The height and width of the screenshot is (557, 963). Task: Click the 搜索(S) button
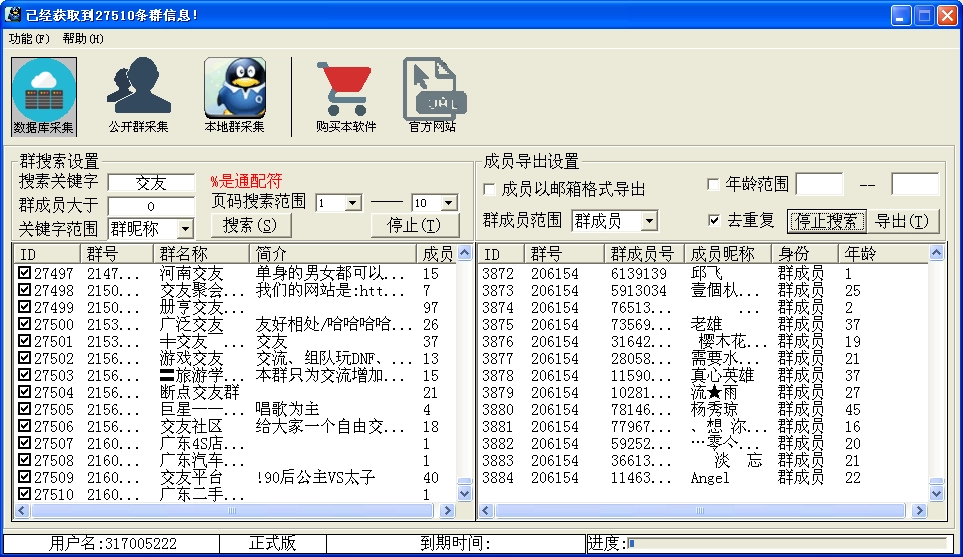tap(251, 225)
